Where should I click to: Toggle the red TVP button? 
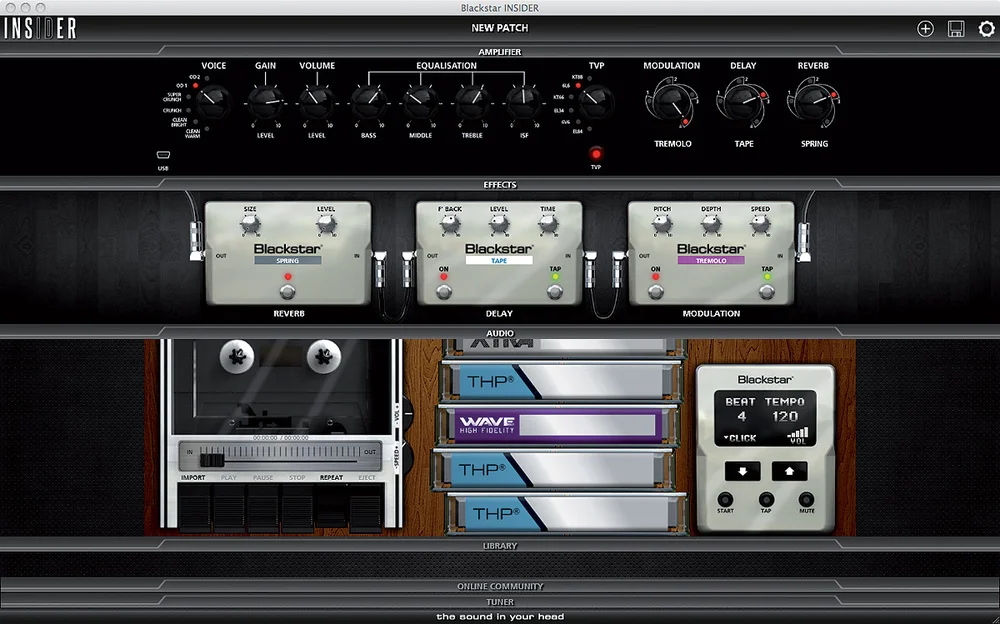(596, 154)
